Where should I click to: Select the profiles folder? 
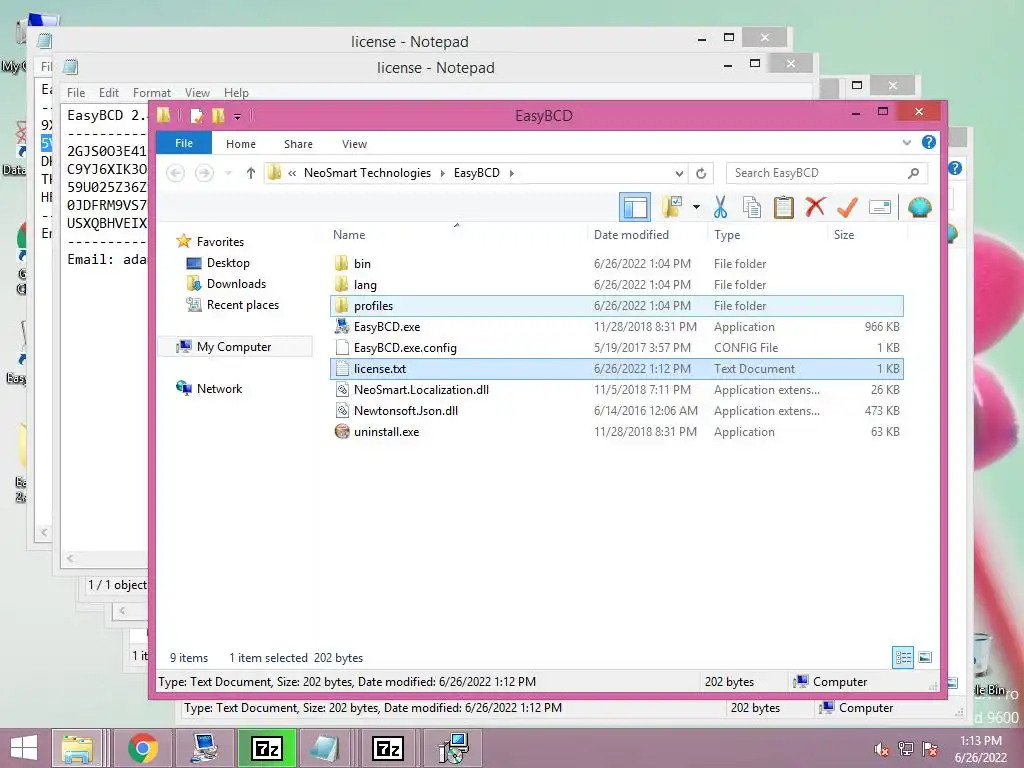[617, 306]
